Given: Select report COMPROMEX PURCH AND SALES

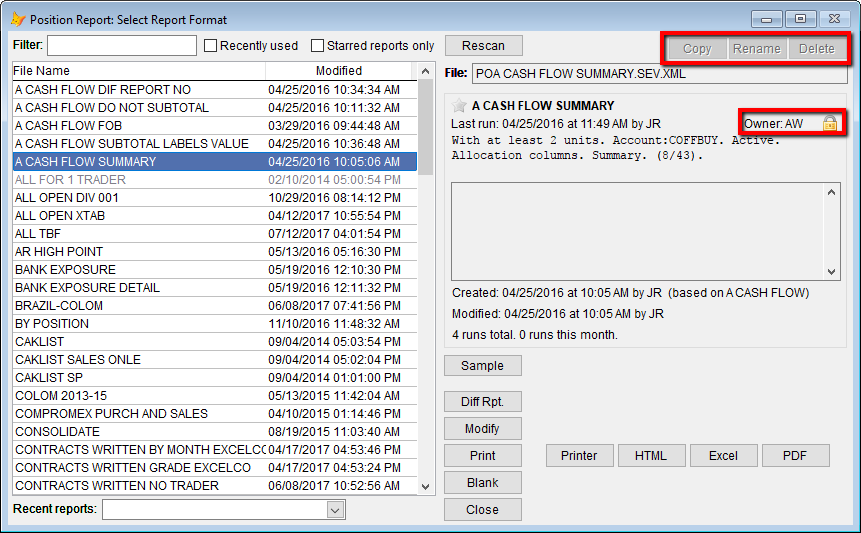Looking at the screenshot, I should click(x=215, y=414).
